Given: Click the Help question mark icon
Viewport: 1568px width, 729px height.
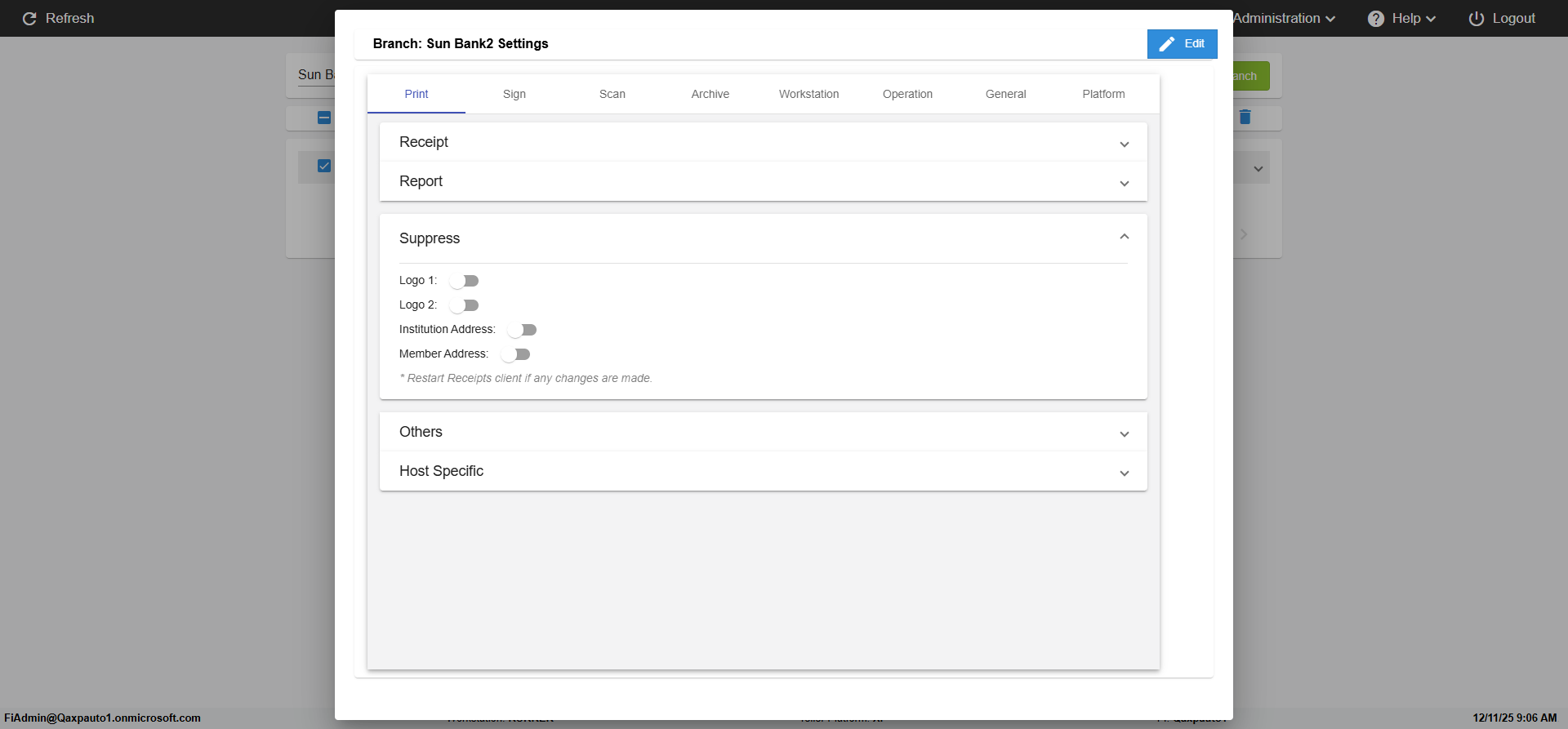Looking at the screenshot, I should (1376, 19).
